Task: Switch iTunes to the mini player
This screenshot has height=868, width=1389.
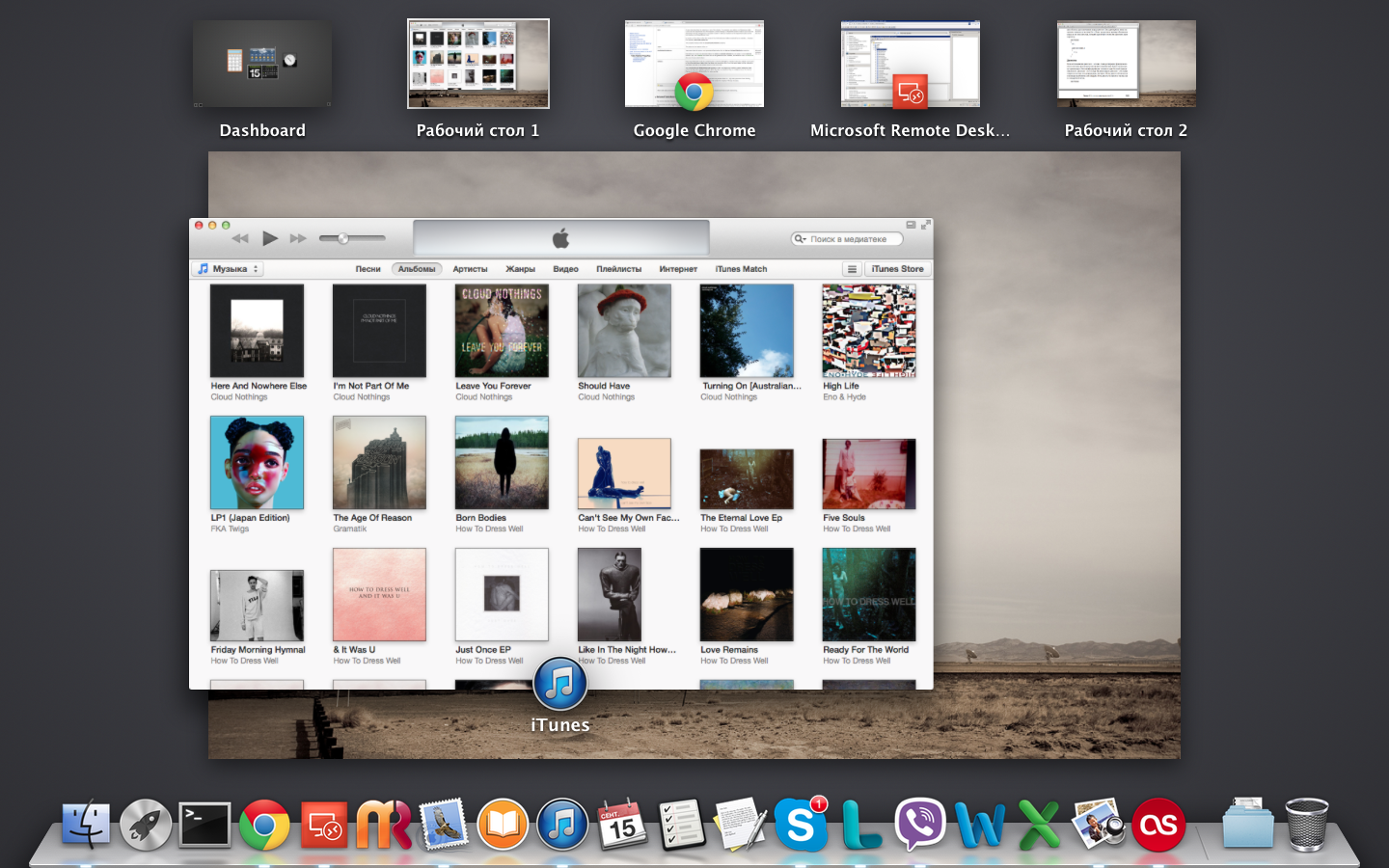Action: 911,225
